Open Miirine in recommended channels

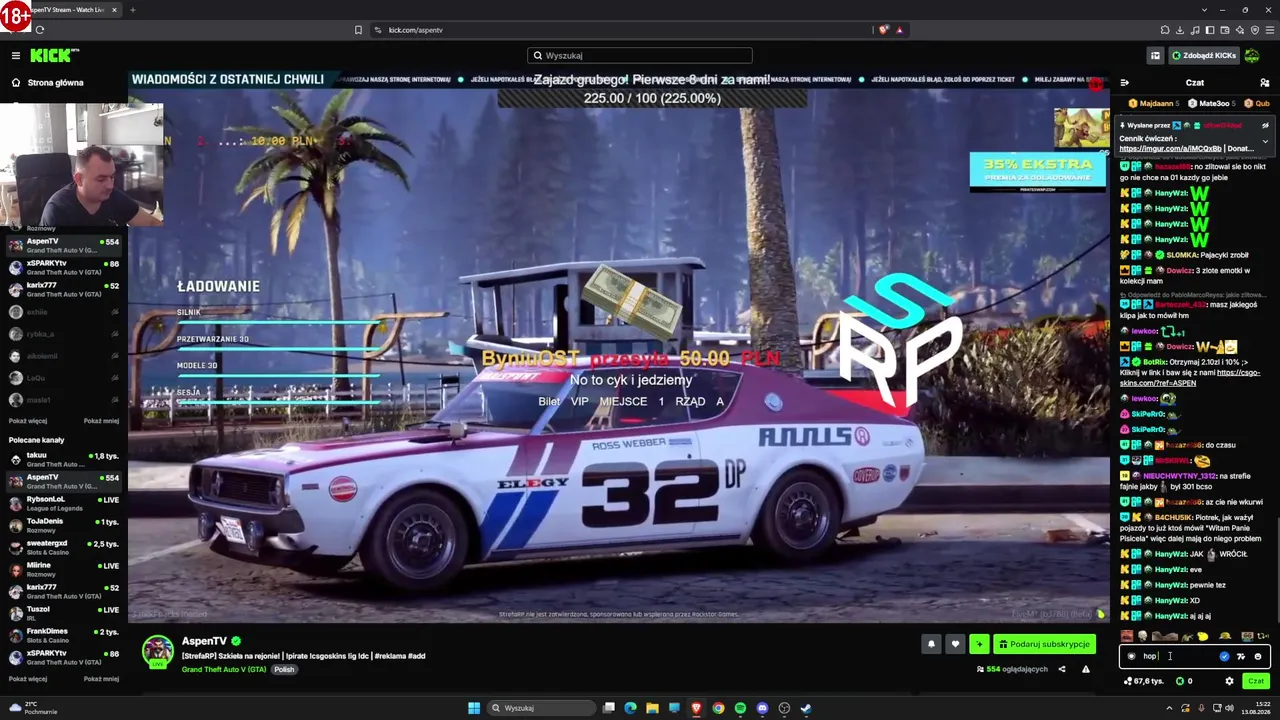(x=63, y=568)
